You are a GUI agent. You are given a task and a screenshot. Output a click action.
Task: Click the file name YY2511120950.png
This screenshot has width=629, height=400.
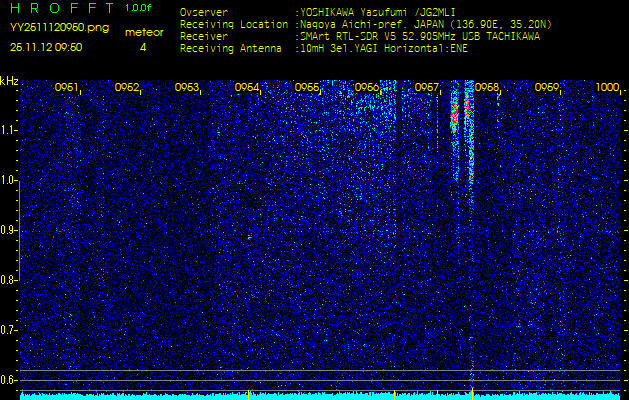pyautogui.click(x=59, y=28)
